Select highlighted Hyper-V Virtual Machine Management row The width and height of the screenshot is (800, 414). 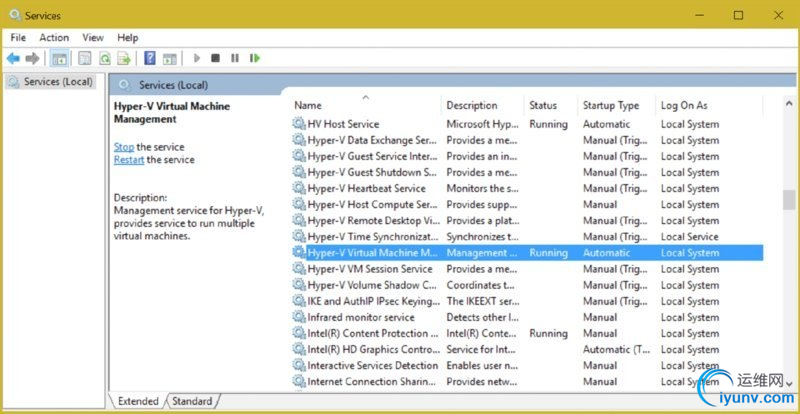[x=528, y=253]
